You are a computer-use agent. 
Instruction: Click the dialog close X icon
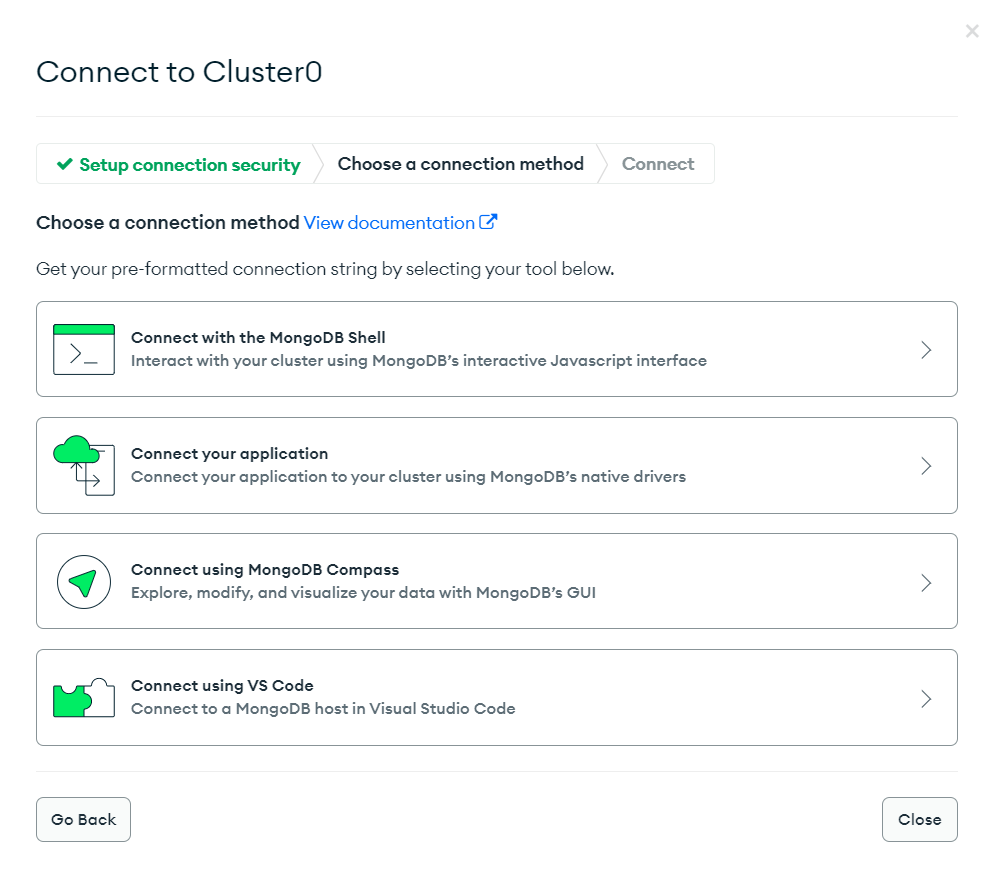972,30
